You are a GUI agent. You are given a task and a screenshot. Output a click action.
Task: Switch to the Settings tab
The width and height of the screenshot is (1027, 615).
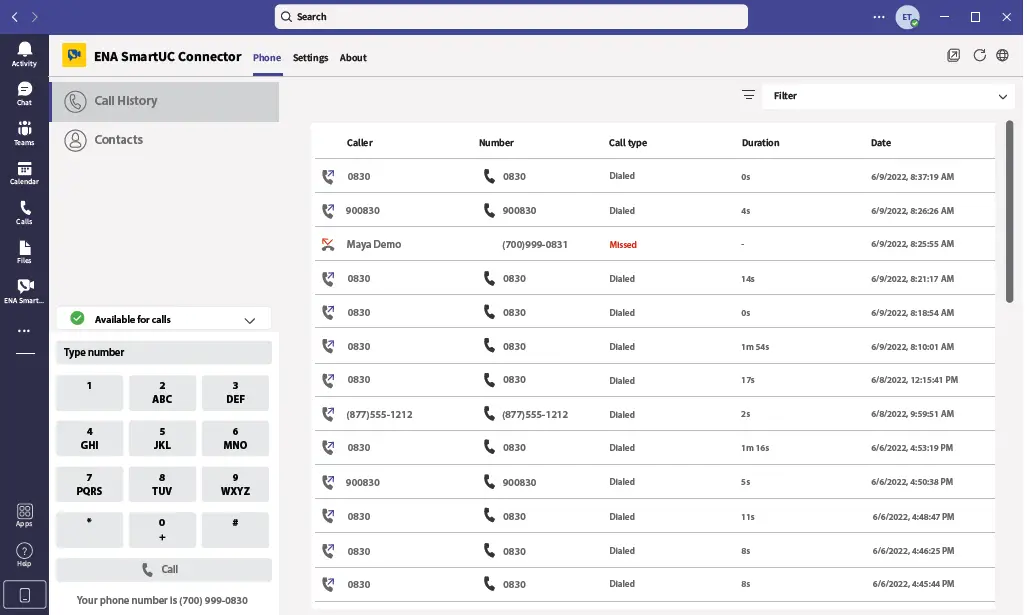coord(310,58)
